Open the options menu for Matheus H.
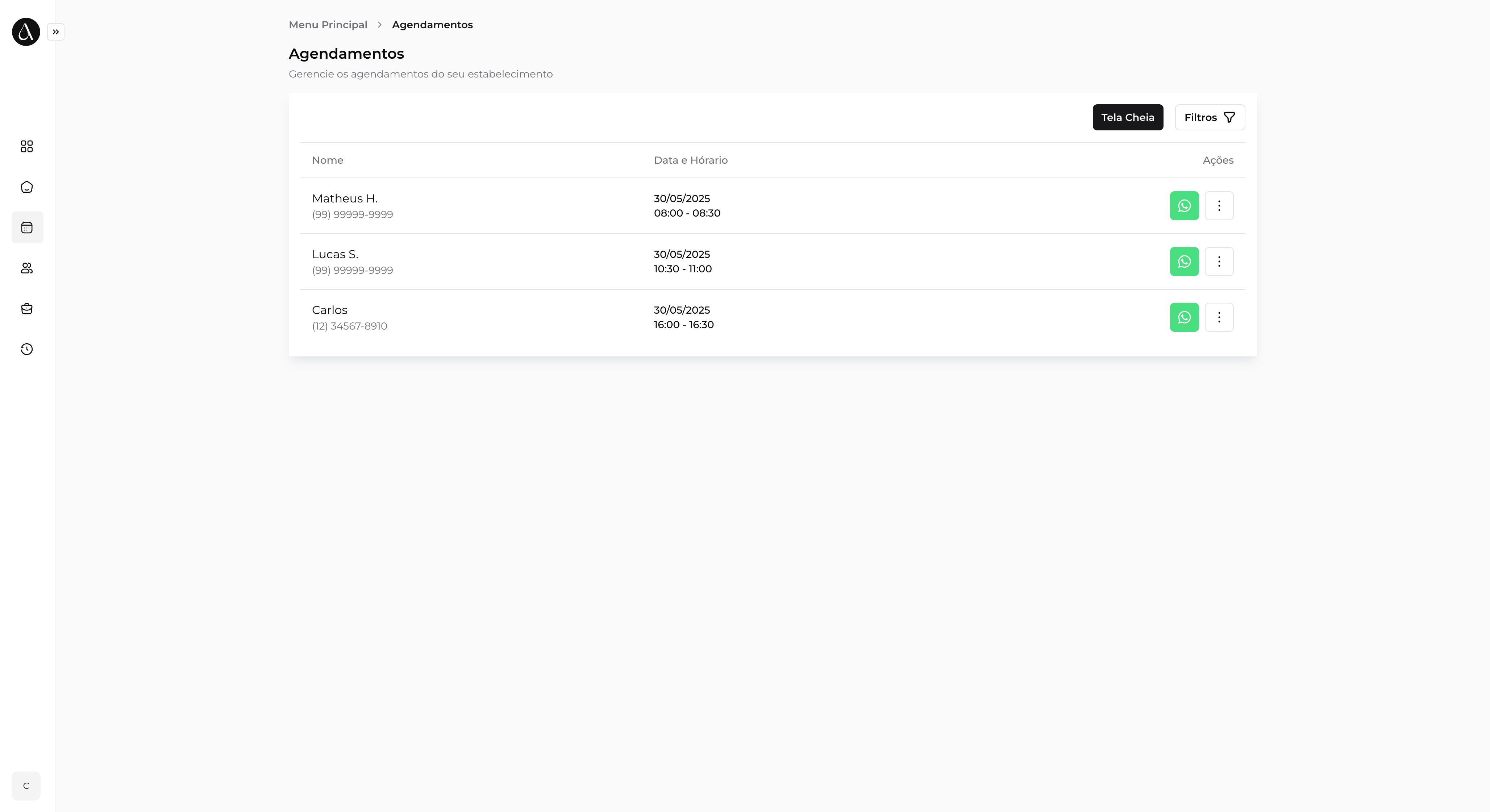1490x812 pixels. (1219, 206)
